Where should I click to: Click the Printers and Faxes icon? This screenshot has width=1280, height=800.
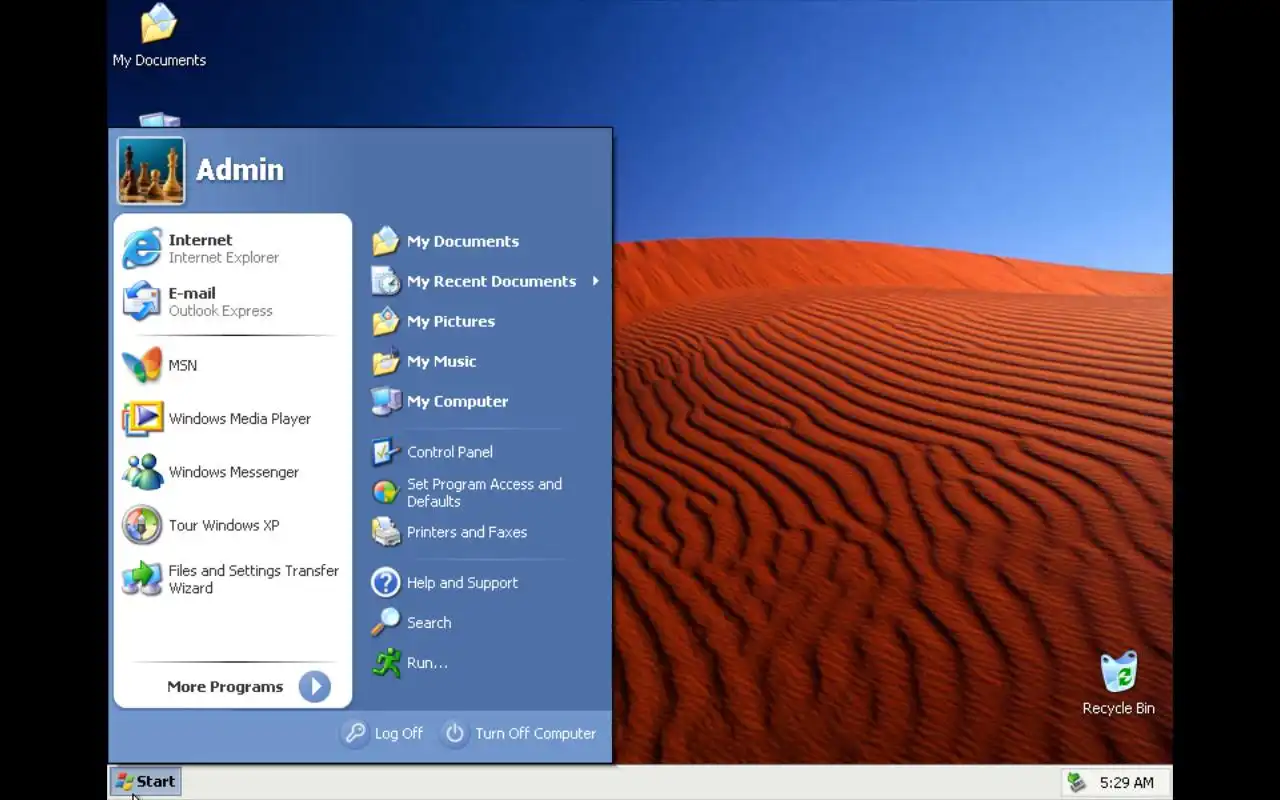point(386,532)
